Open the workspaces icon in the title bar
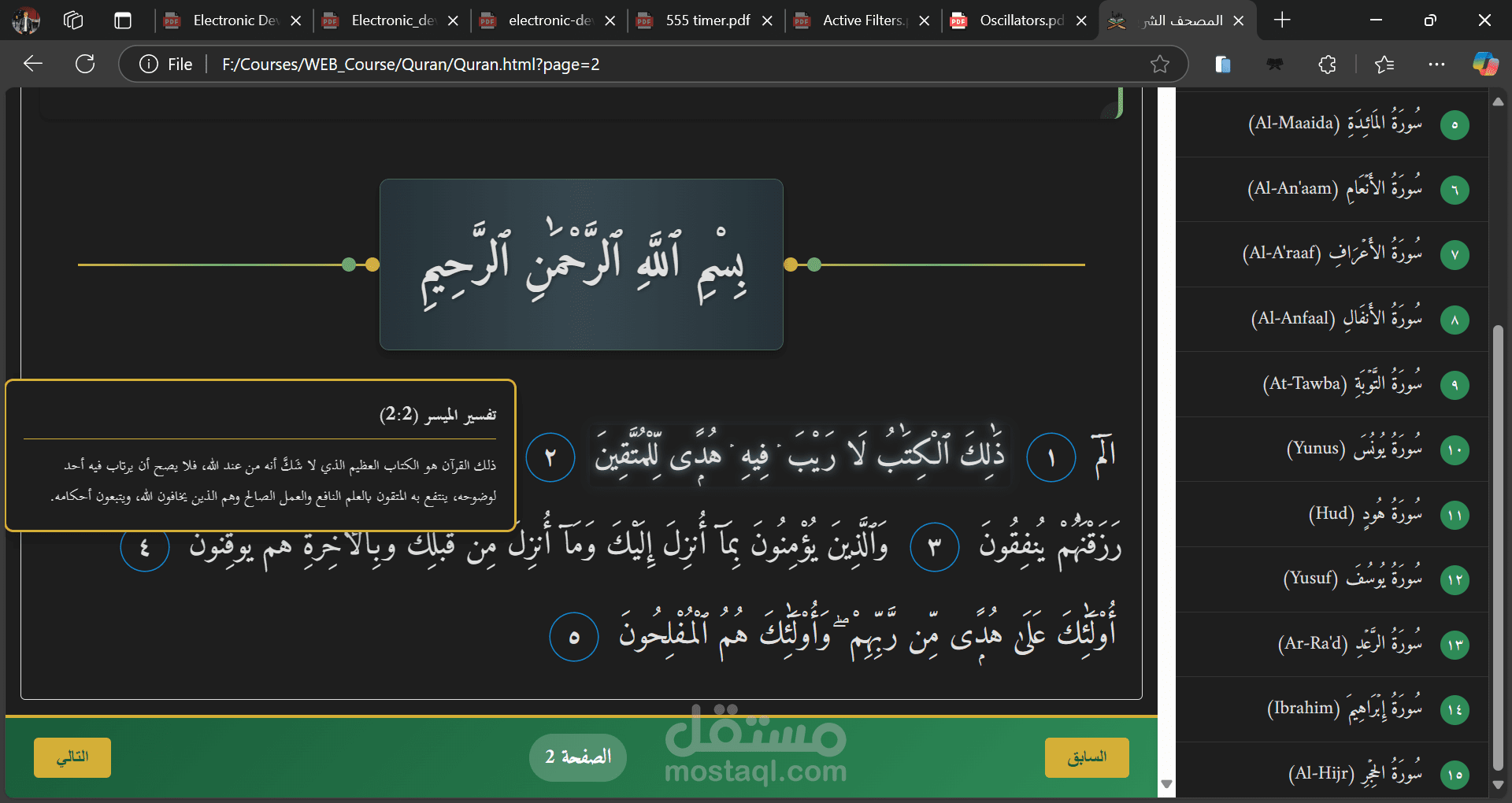Screen dimensions: 1512x803 click(x=73, y=20)
